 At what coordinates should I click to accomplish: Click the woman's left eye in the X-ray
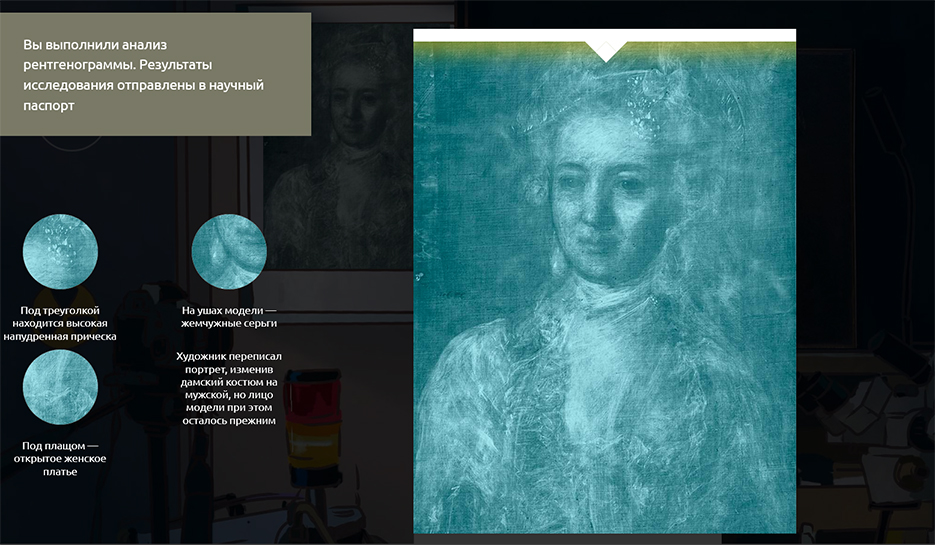point(630,186)
